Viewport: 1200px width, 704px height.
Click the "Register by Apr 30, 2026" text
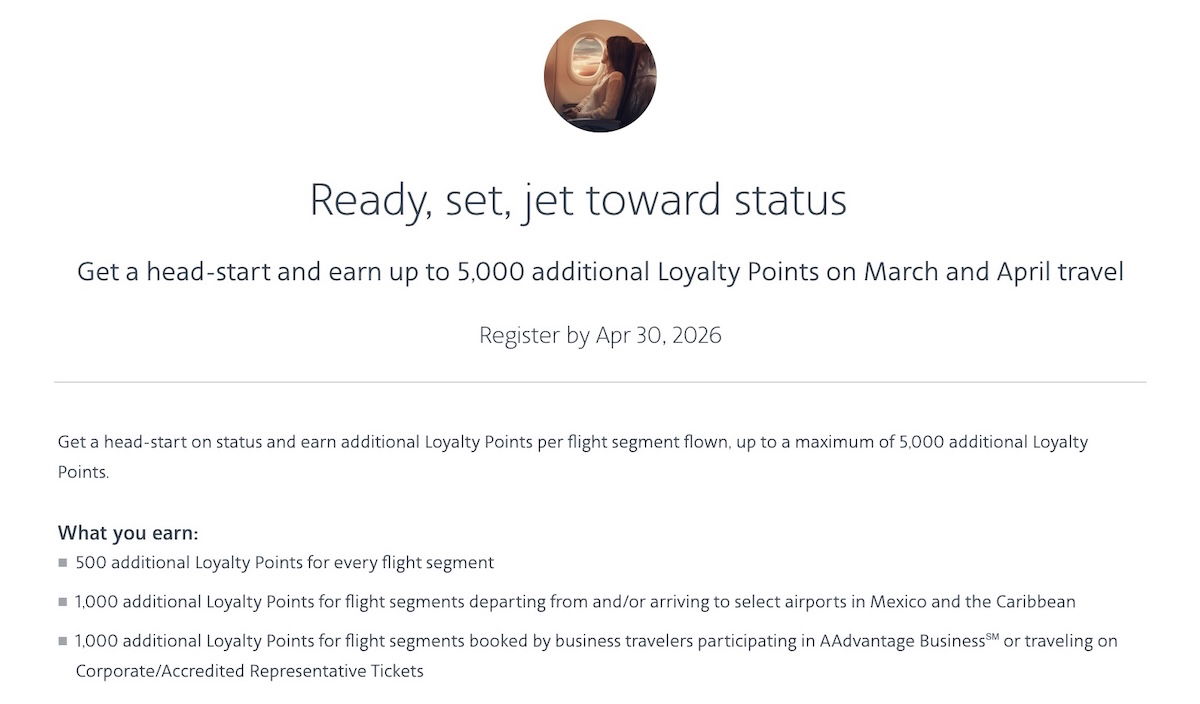click(x=600, y=335)
